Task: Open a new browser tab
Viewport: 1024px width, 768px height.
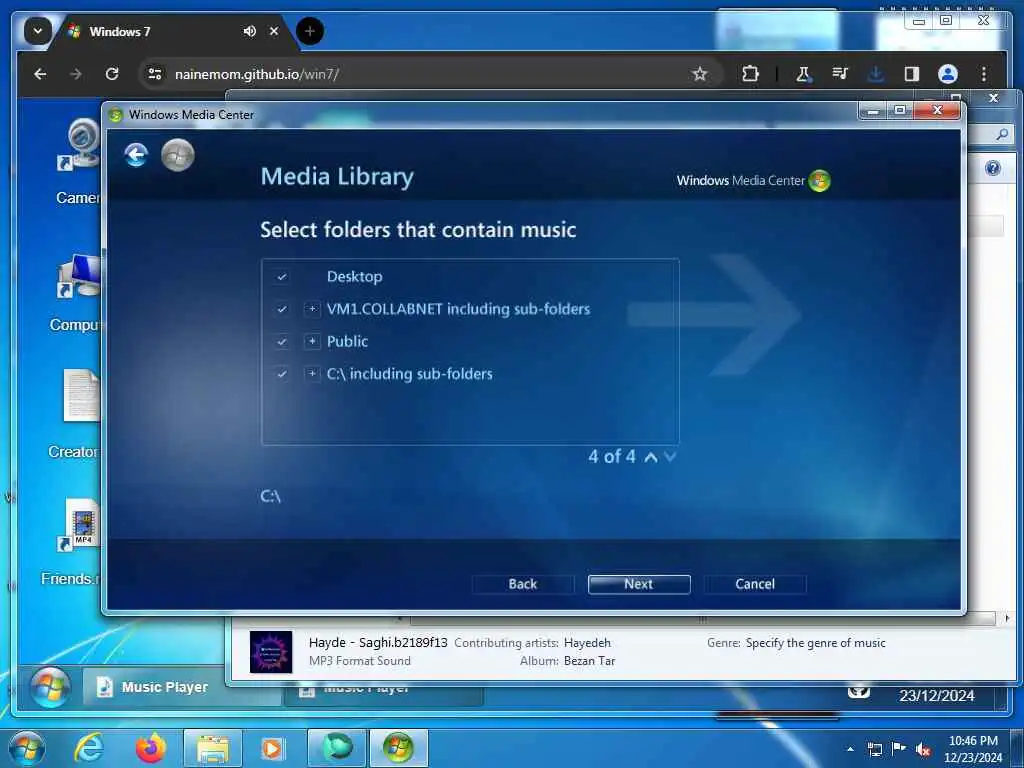Action: (310, 31)
